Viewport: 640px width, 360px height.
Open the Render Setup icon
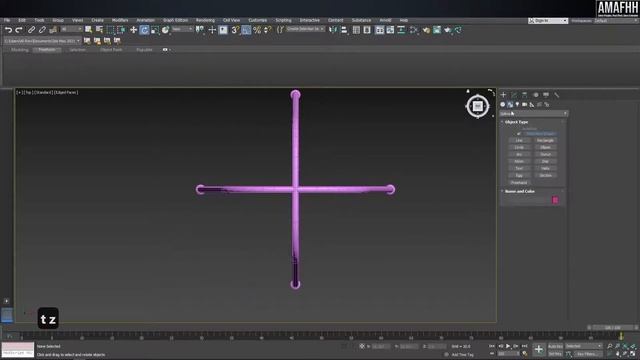point(426,30)
